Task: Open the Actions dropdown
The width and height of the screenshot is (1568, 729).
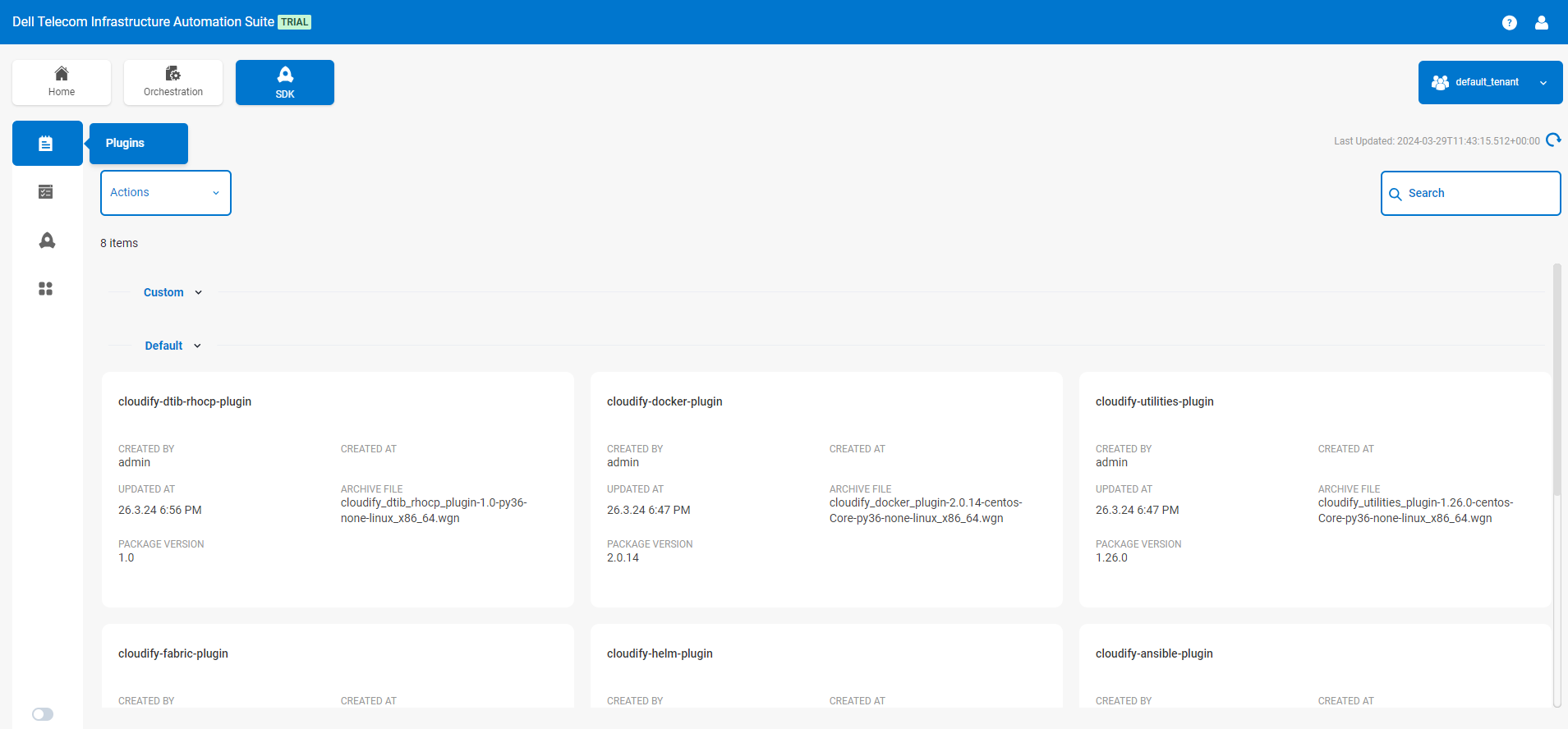Action: (166, 193)
